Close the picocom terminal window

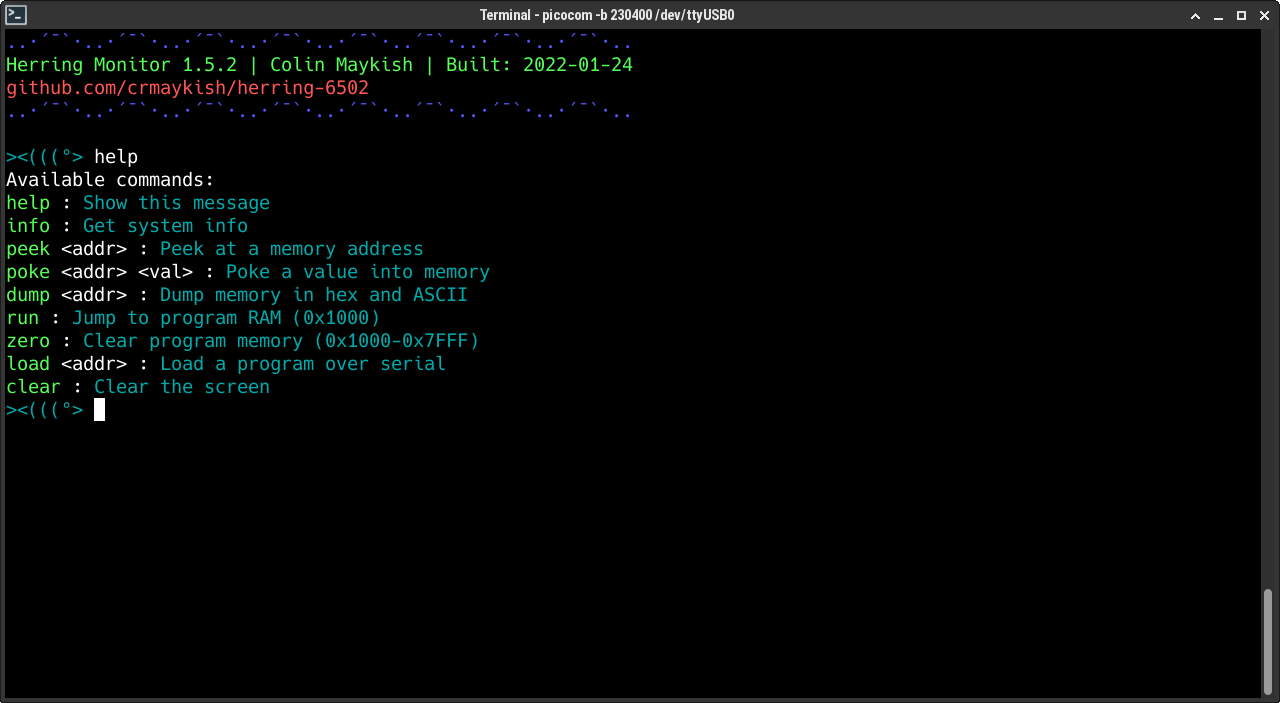pos(1264,15)
